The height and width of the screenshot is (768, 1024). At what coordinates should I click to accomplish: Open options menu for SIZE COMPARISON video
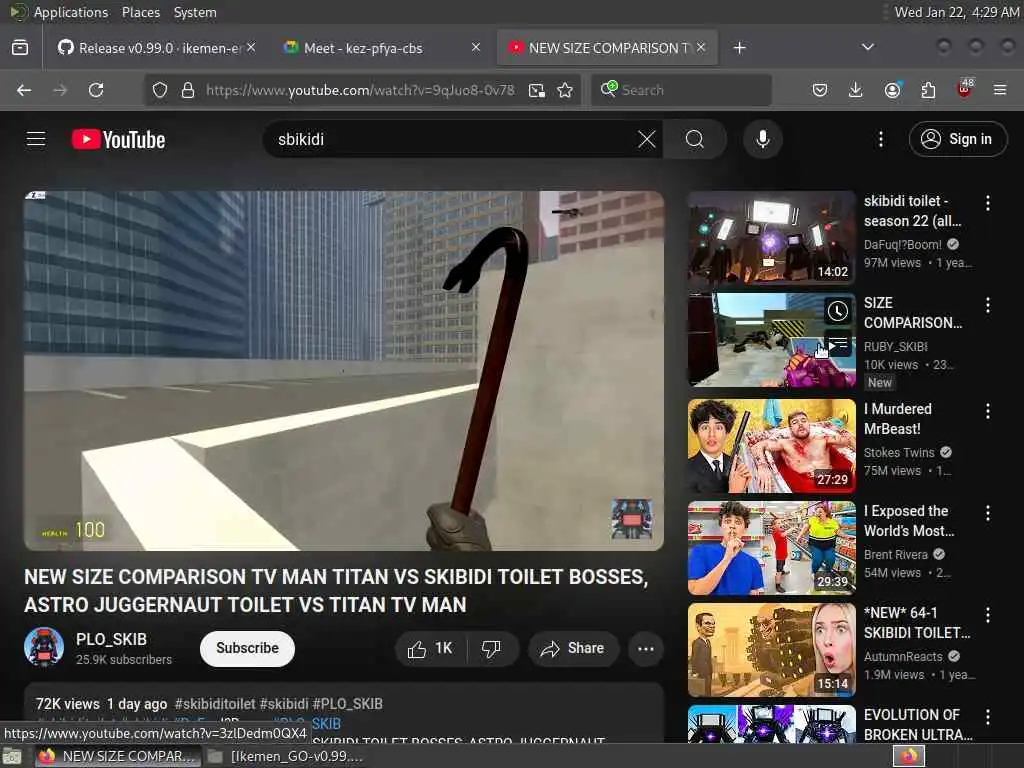[x=988, y=304]
